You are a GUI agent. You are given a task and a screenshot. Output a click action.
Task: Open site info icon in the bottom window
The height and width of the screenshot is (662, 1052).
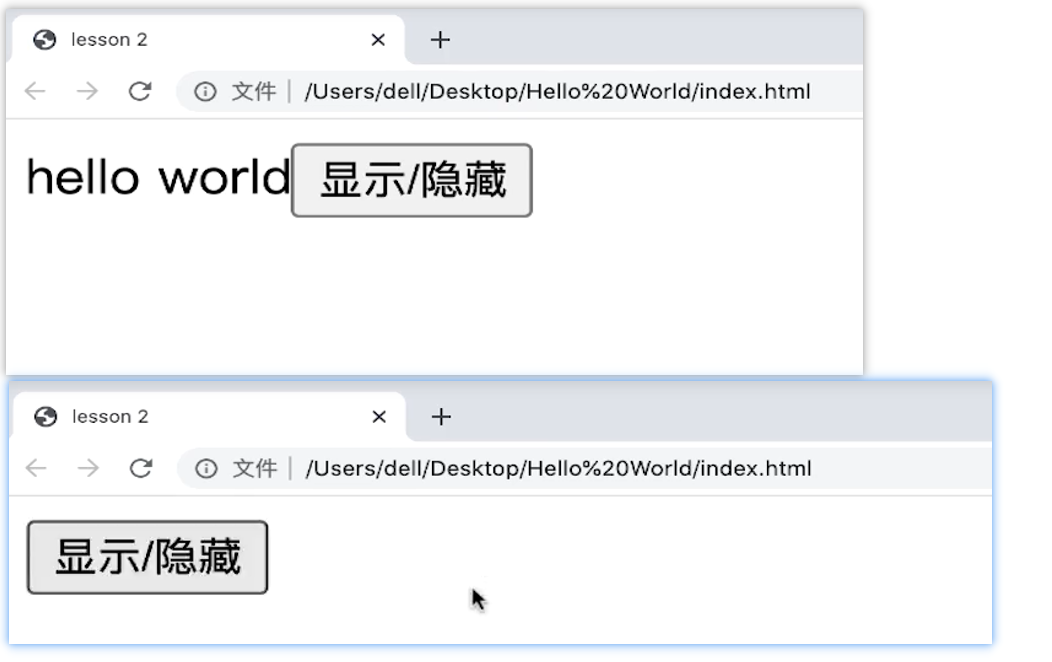[x=207, y=468]
